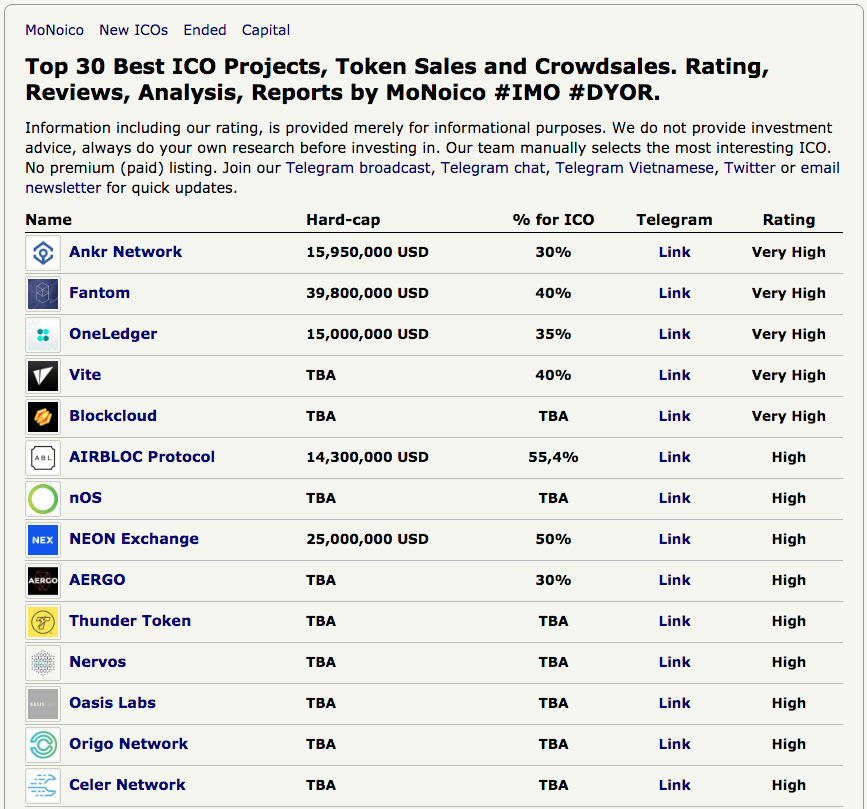The image size is (867, 809).
Task: Open the email newsletter link
Action: pyautogui.click(x=820, y=168)
